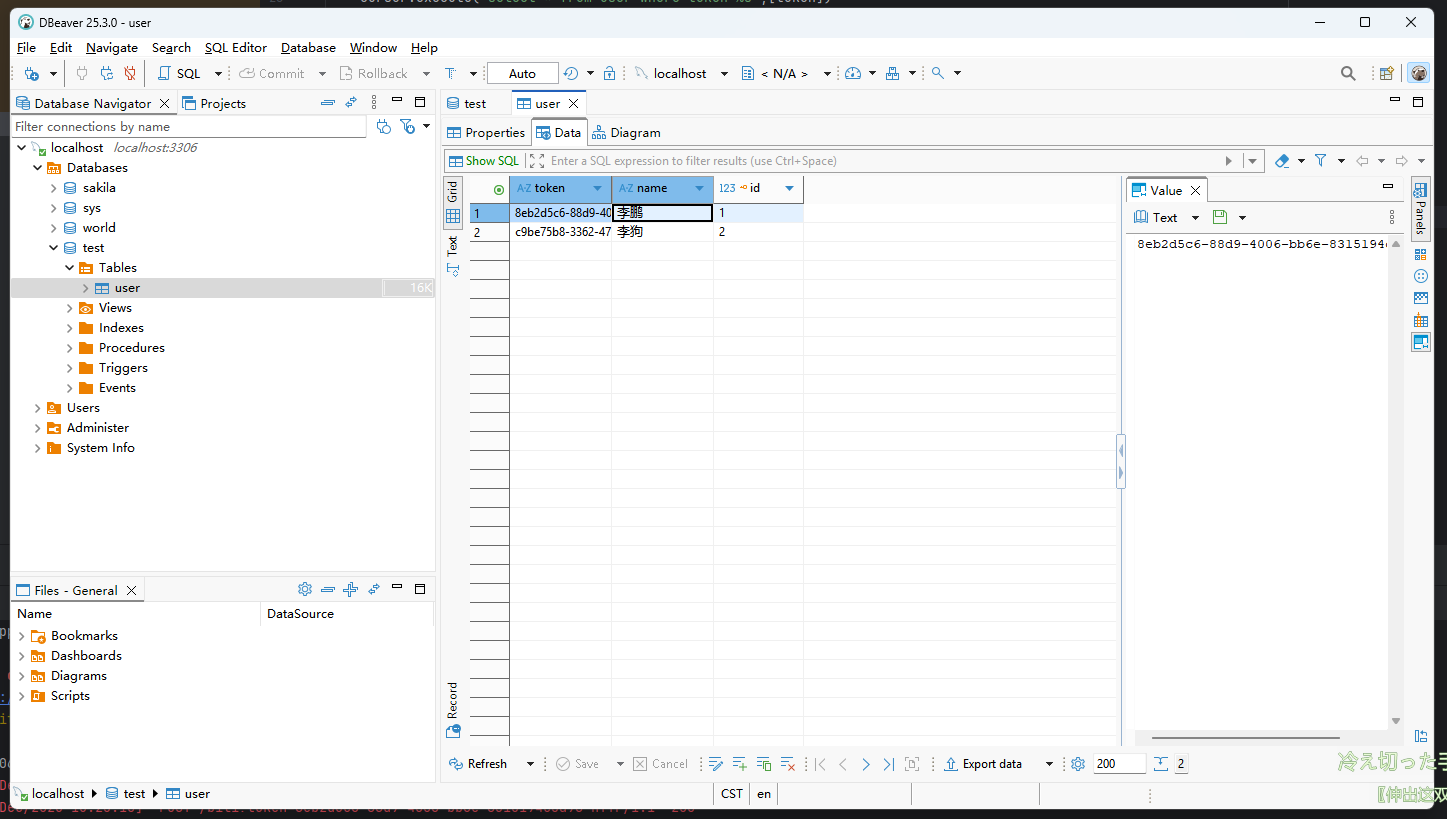The height and width of the screenshot is (819, 1447).
Task: Click the eraser clear-filter icon
Action: [x=1282, y=161]
